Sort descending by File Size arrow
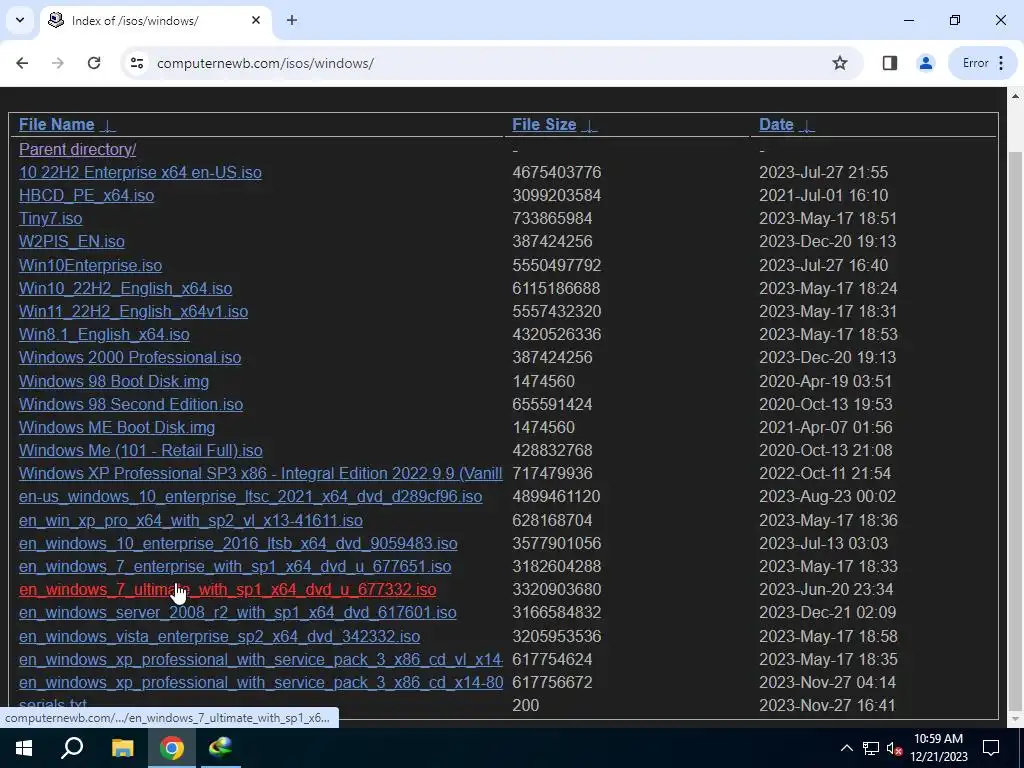Image resolution: width=1024 pixels, height=768 pixels. point(589,125)
